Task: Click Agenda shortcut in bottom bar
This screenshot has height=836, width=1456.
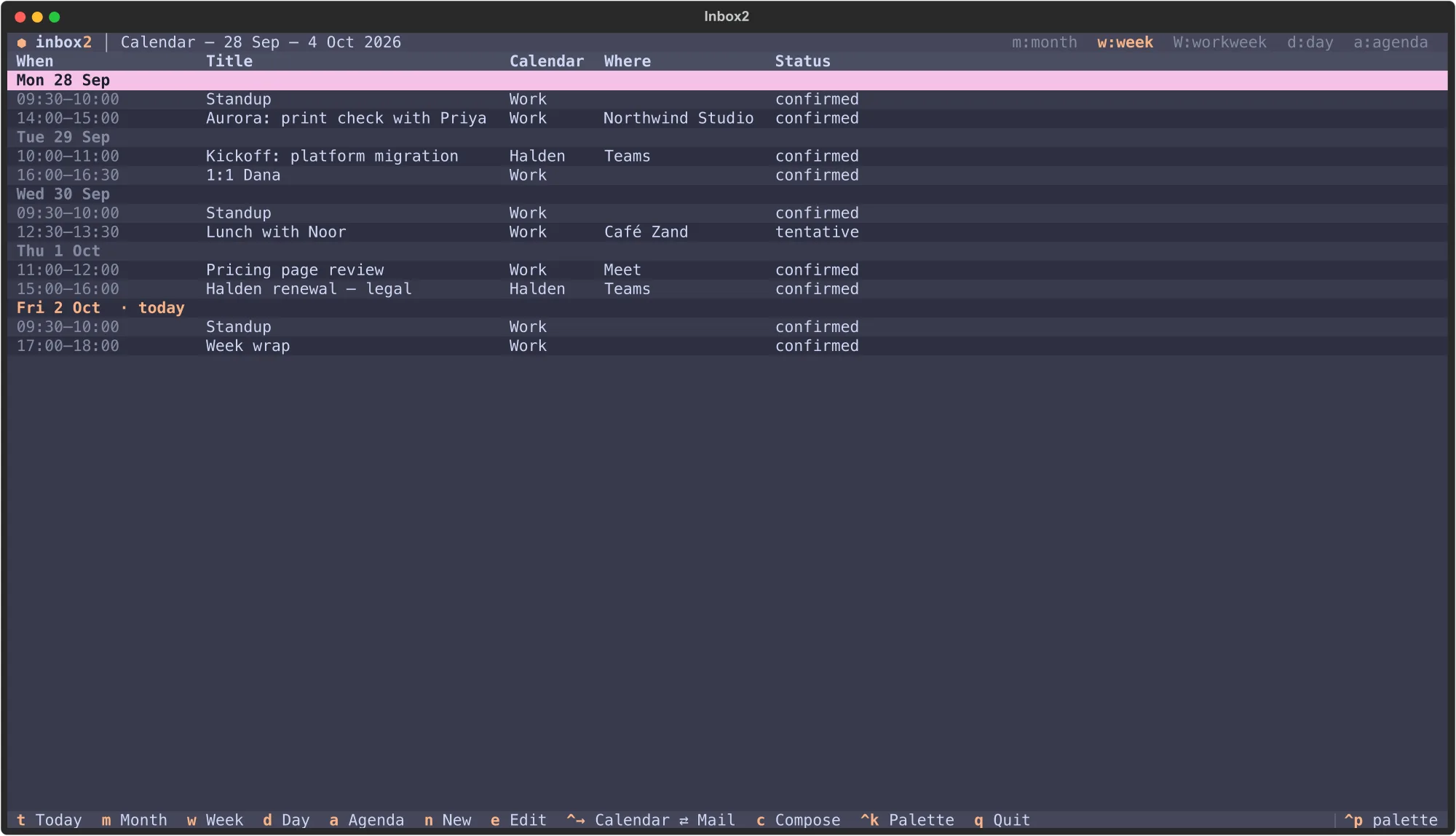Action: [366, 820]
